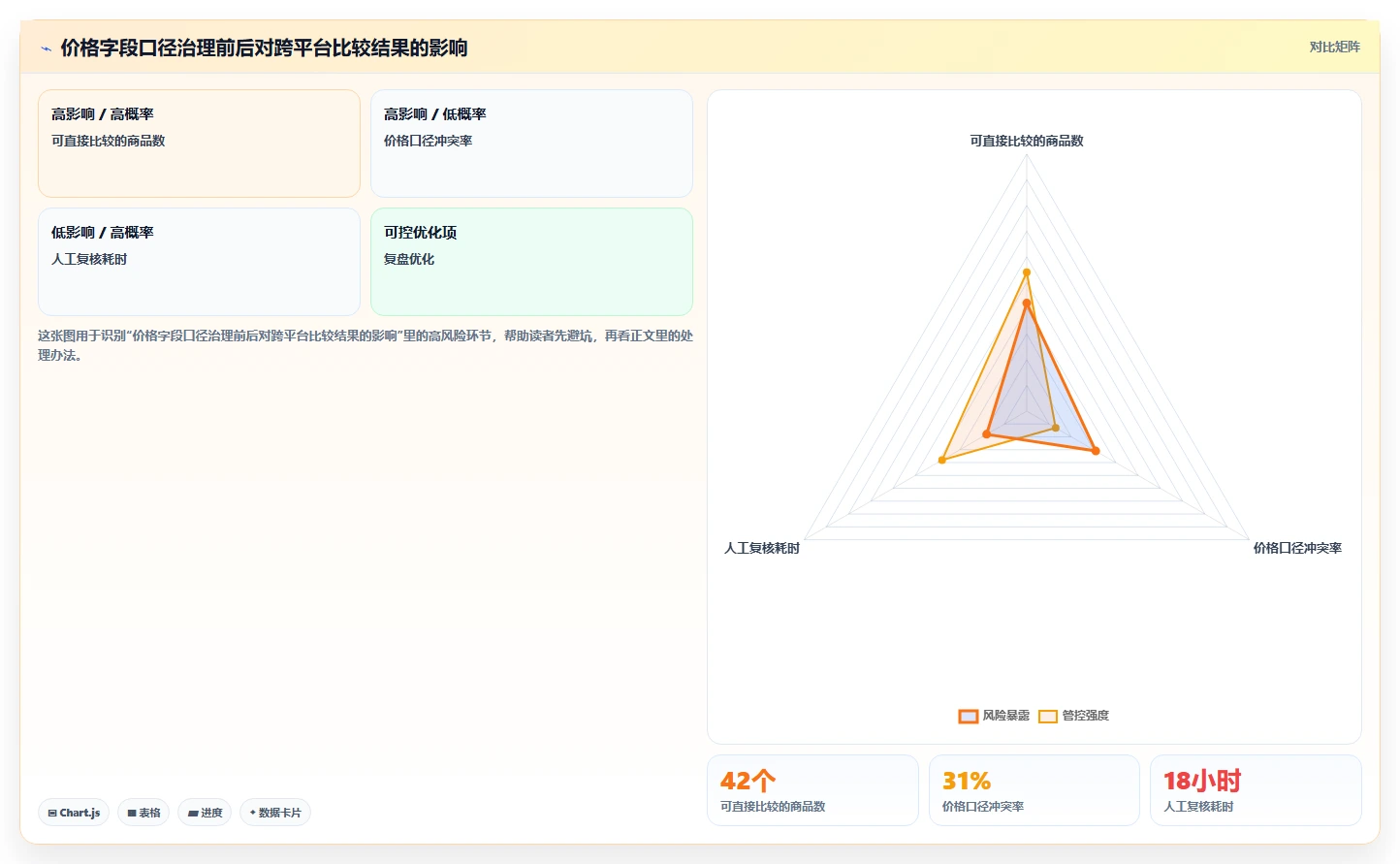Toggle the 风险暴露 legend swatch
Viewport: 1400px width, 864px height.
[968, 717]
